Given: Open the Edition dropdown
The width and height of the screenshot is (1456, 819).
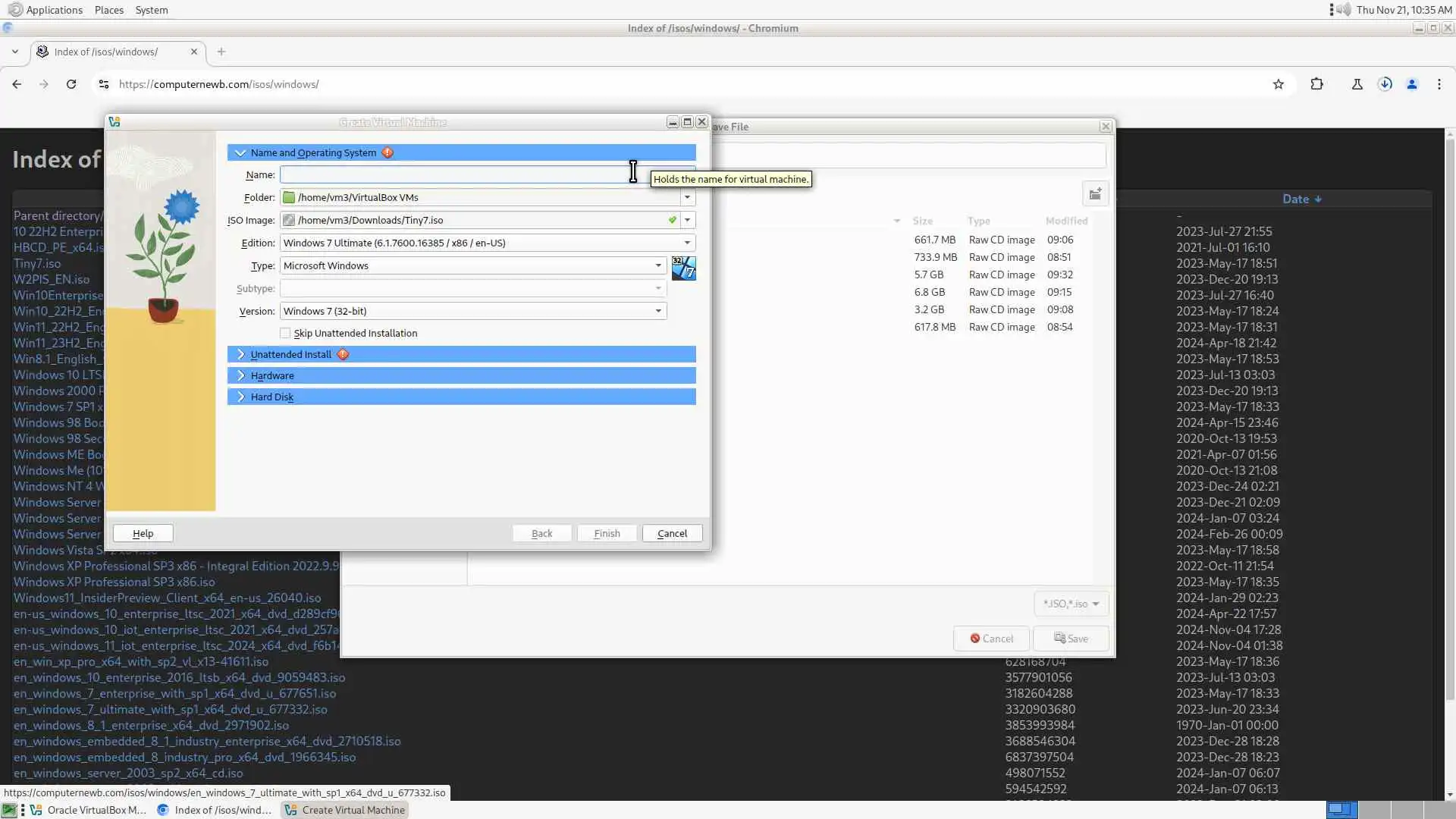Looking at the screenshot, I should [687, 243].
